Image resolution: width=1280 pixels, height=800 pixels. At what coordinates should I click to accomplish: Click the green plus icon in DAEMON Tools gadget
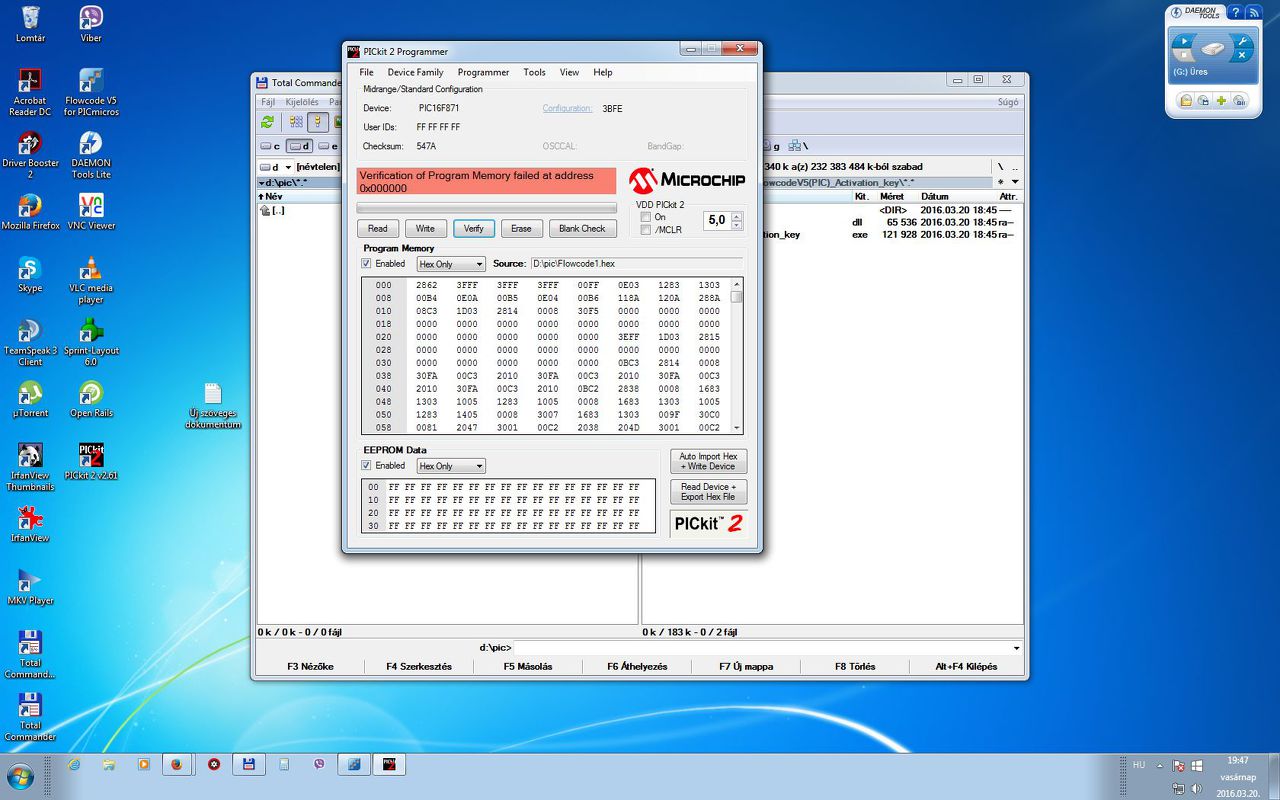[x=1221, y=100]
